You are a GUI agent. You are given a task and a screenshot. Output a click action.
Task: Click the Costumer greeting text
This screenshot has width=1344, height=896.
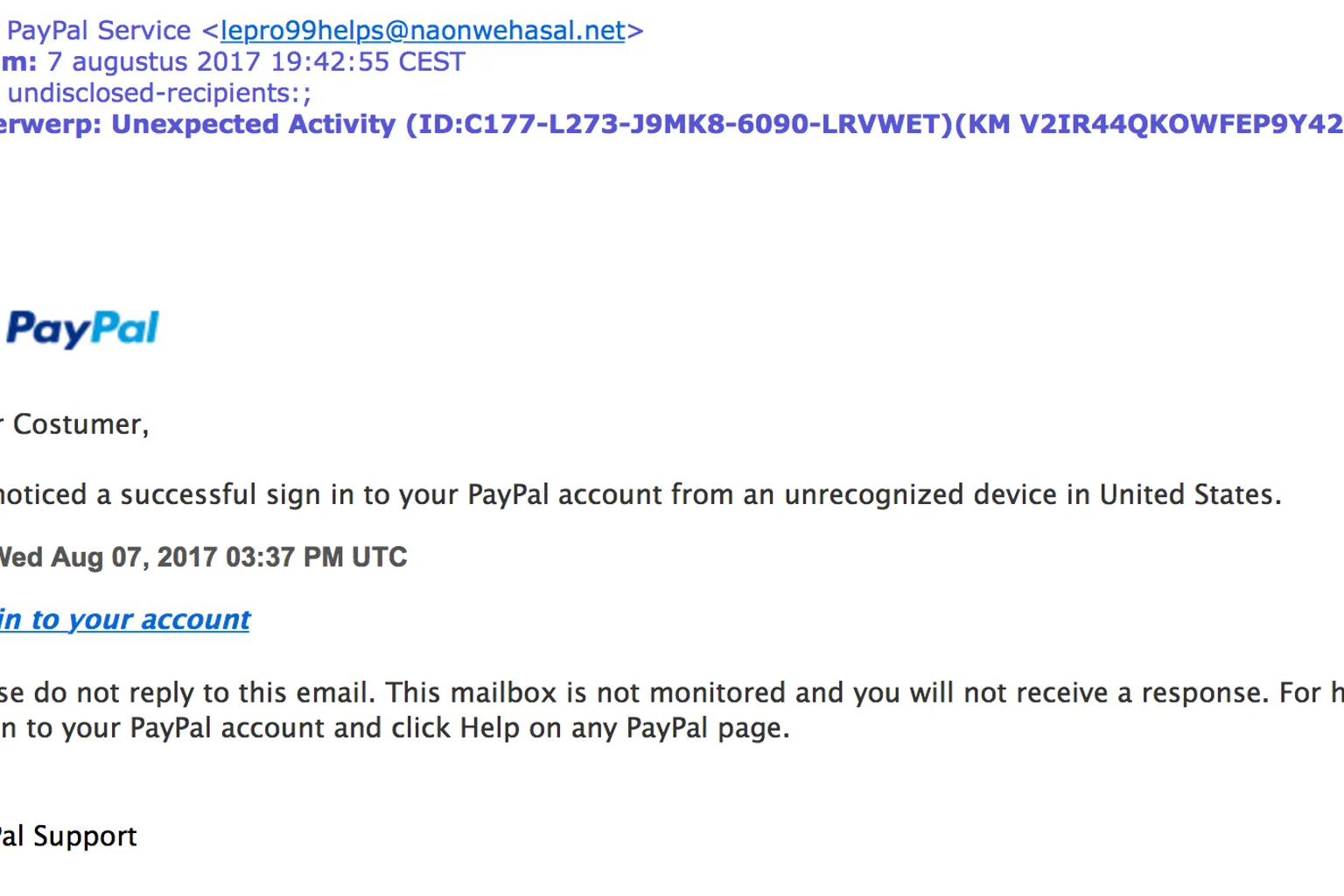pos(80,424)
